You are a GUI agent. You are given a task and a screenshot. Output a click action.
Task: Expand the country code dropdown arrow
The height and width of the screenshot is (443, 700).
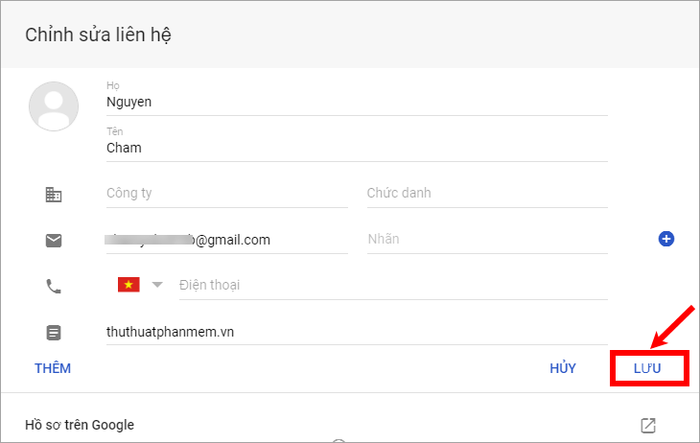click(157, 284)
